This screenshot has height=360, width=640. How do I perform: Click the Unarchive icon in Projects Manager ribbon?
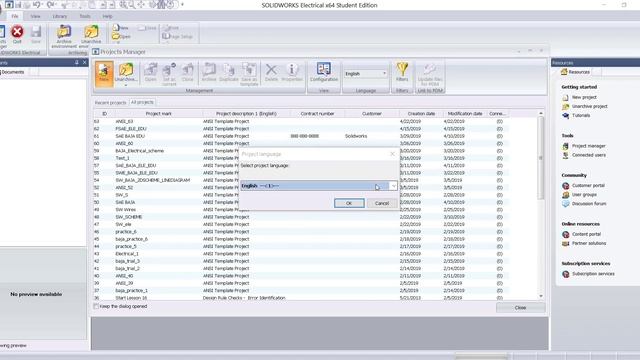[x=126, y=71]
